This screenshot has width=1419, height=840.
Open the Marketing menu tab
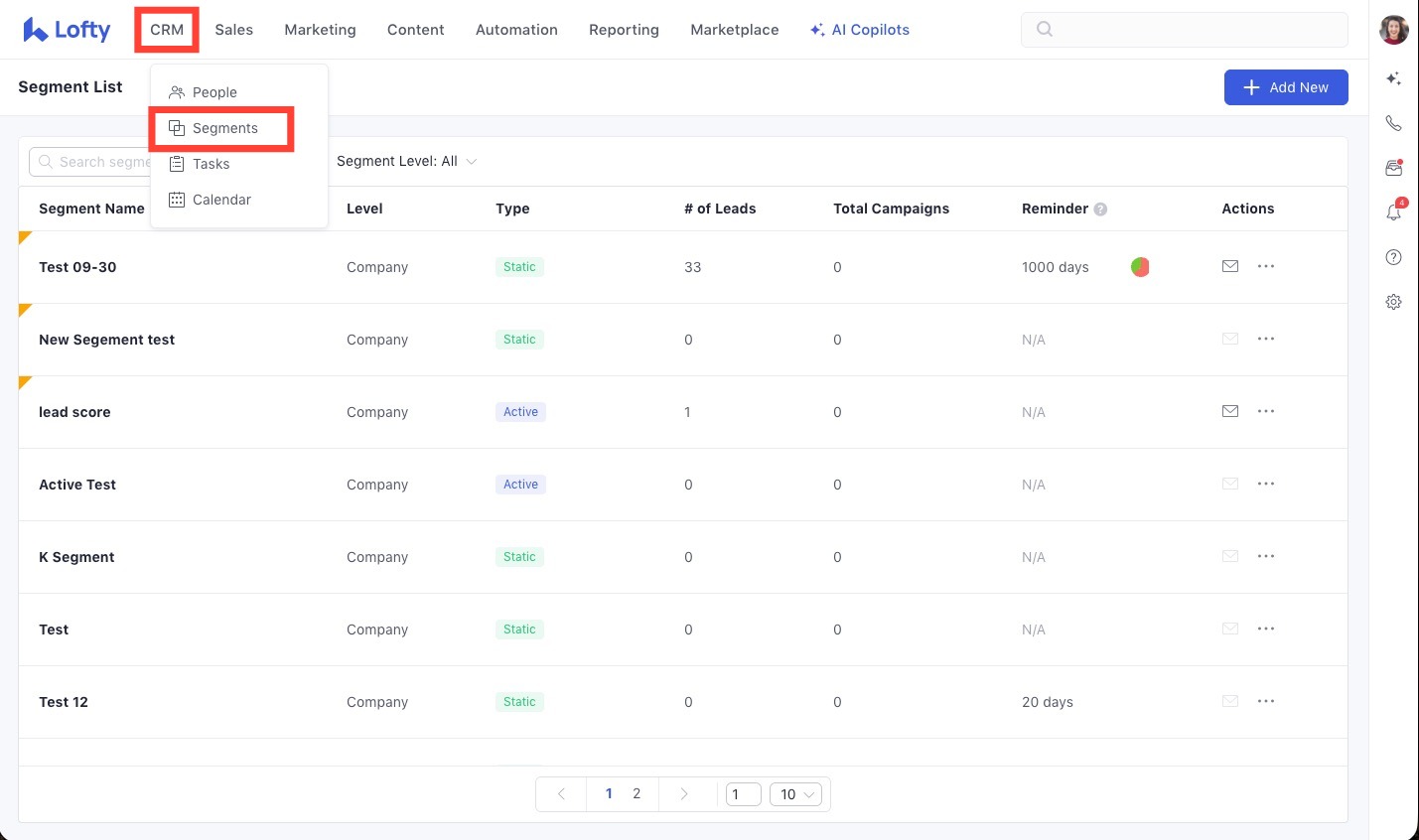point(320,30)
